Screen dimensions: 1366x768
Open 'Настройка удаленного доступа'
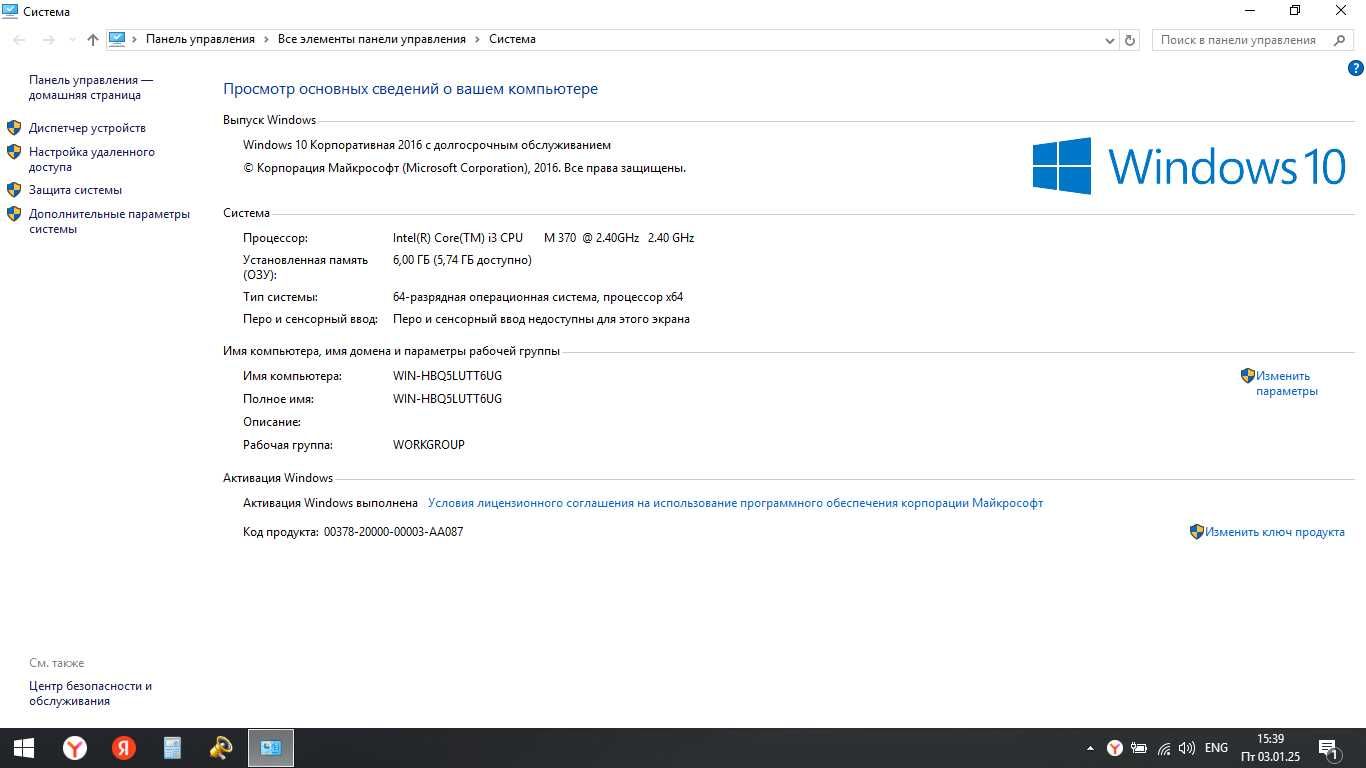pyautogui.click(x=92, y=160)
